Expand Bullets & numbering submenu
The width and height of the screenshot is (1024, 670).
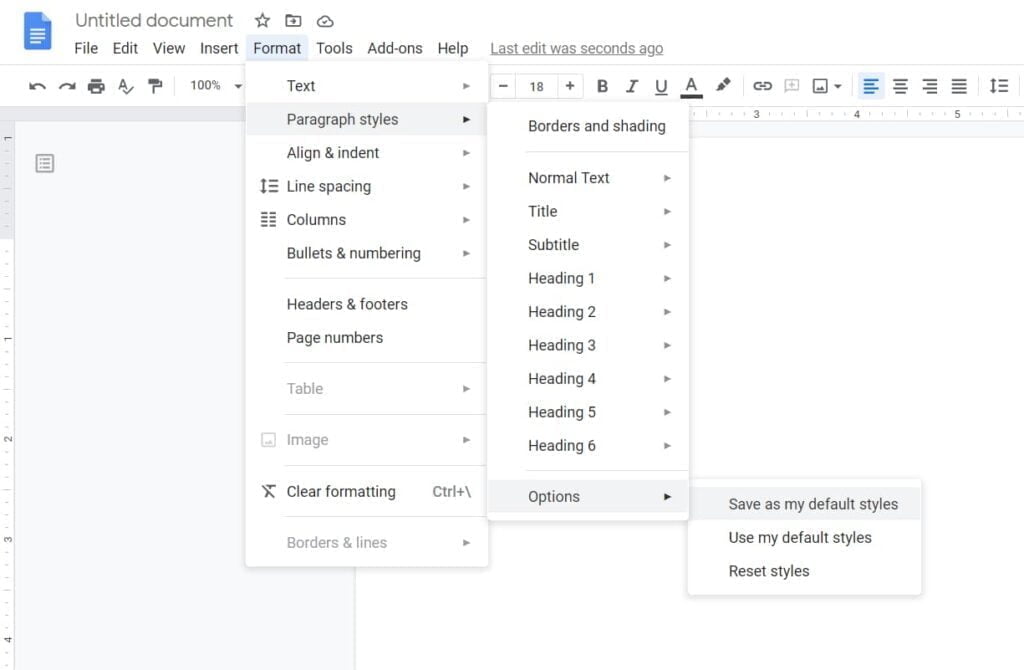tap(366, 253)
